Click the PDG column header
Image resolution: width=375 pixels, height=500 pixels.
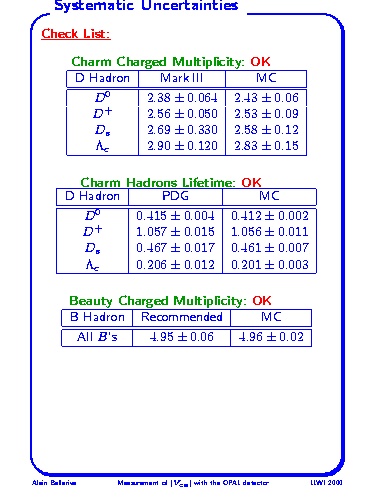pos(175,196)
